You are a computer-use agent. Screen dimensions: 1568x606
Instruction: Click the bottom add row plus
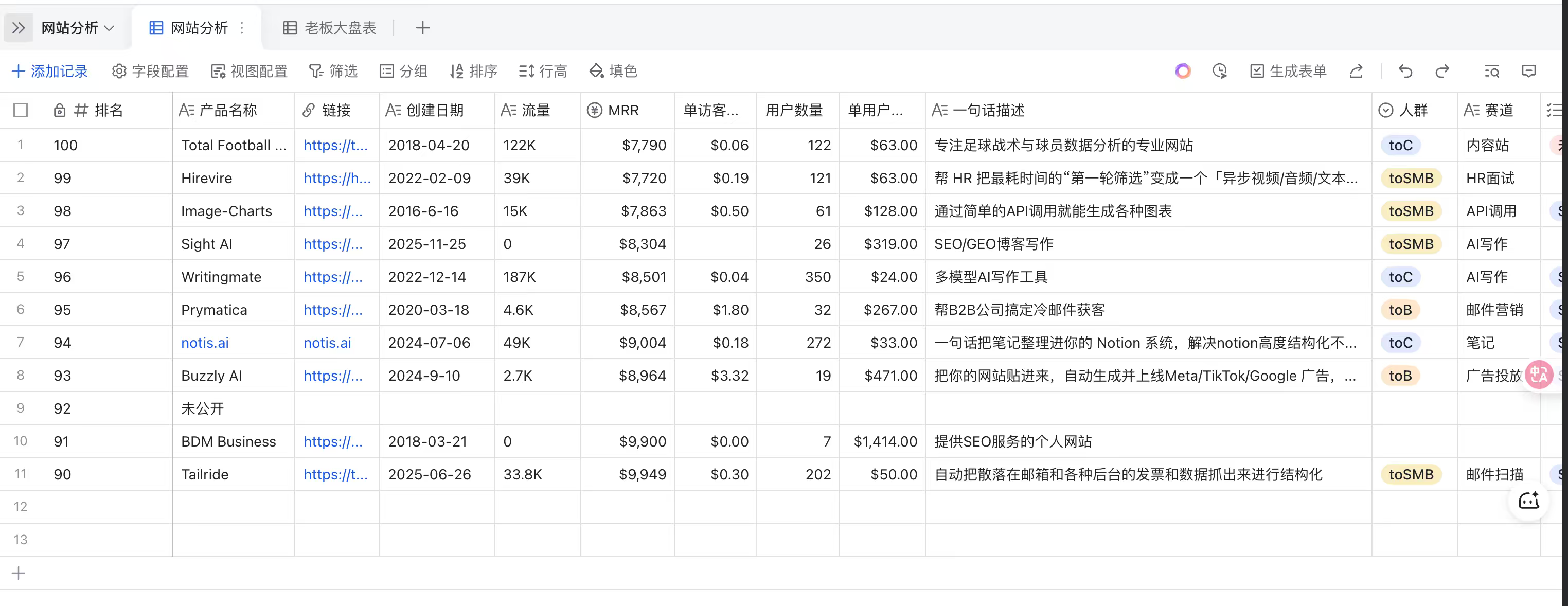[x=19, y=573]
